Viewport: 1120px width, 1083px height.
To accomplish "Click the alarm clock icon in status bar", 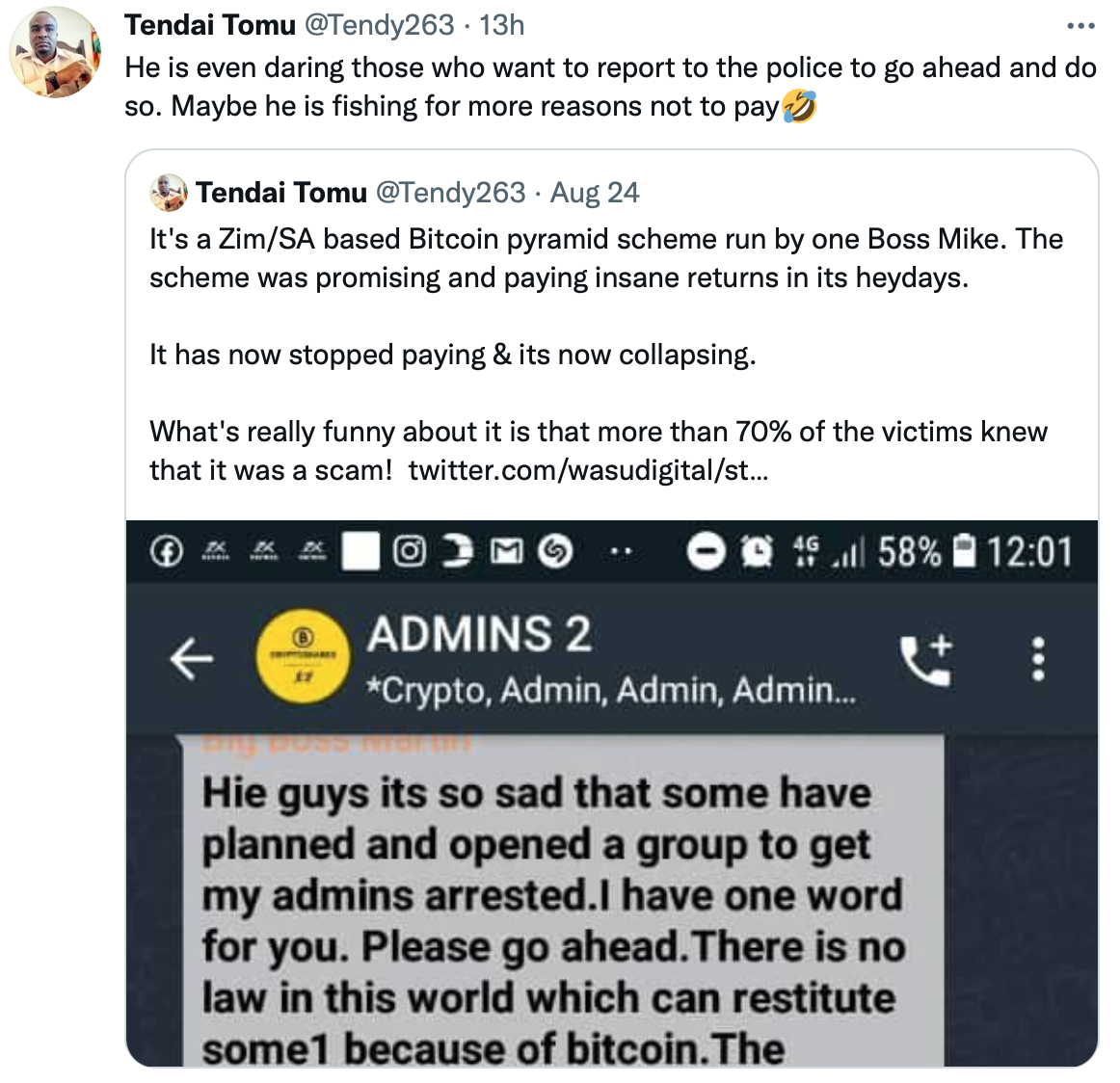I will [757, 552].
